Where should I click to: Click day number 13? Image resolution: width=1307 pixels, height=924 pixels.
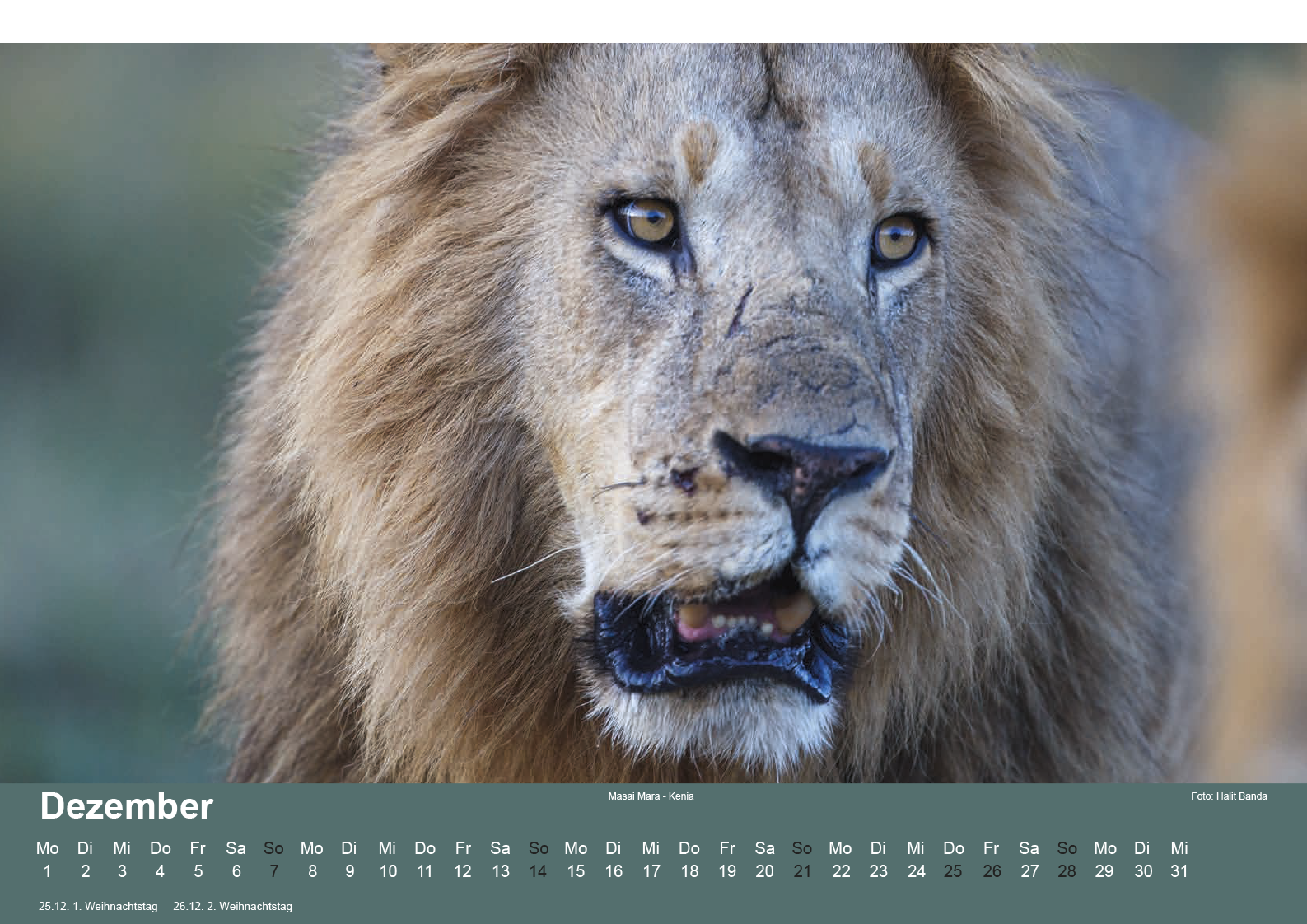coord(501,871)
